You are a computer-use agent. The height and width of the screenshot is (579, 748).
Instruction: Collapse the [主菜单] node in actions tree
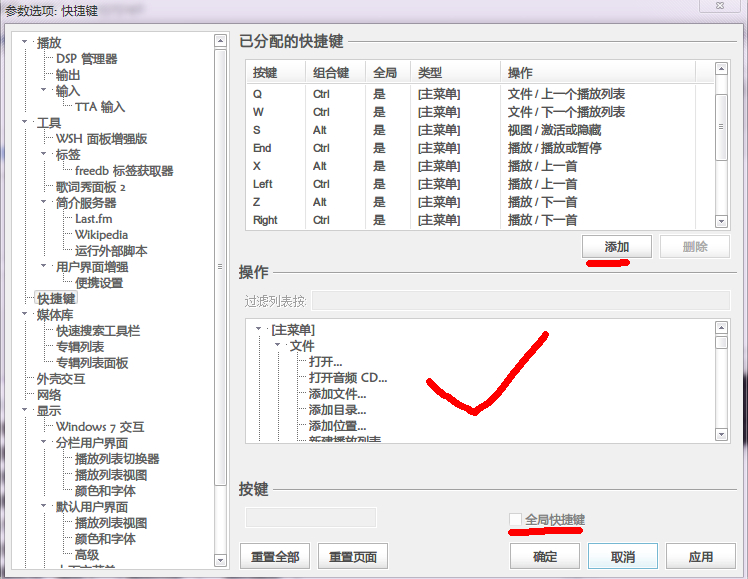(x=259, y=329)
